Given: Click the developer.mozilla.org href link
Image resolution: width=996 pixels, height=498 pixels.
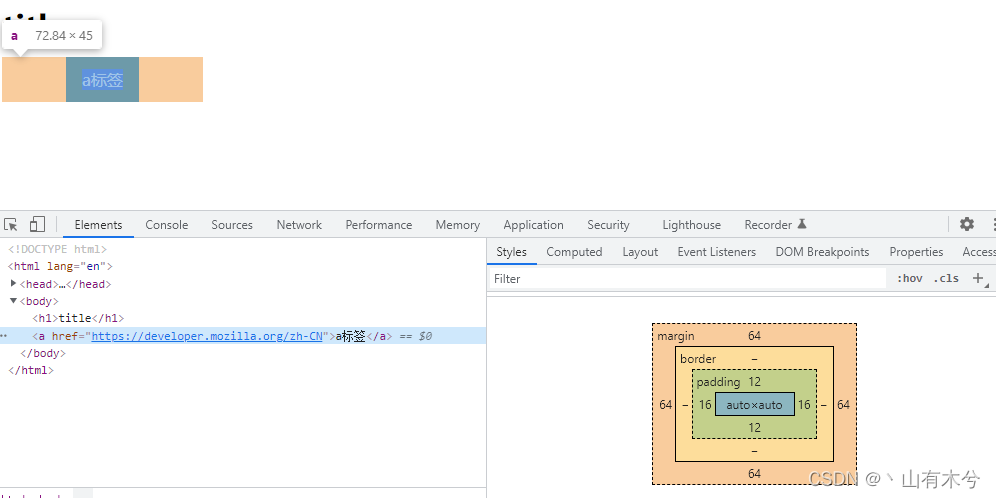Looking at the screenshot, I should [x=207, y=336].
